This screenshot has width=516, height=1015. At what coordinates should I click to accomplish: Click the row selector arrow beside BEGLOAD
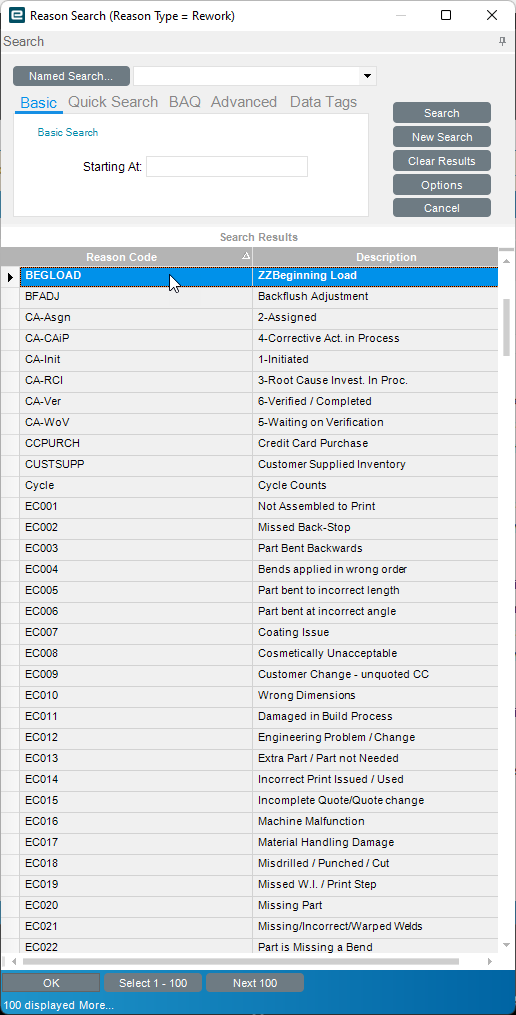tap(10, 276)
